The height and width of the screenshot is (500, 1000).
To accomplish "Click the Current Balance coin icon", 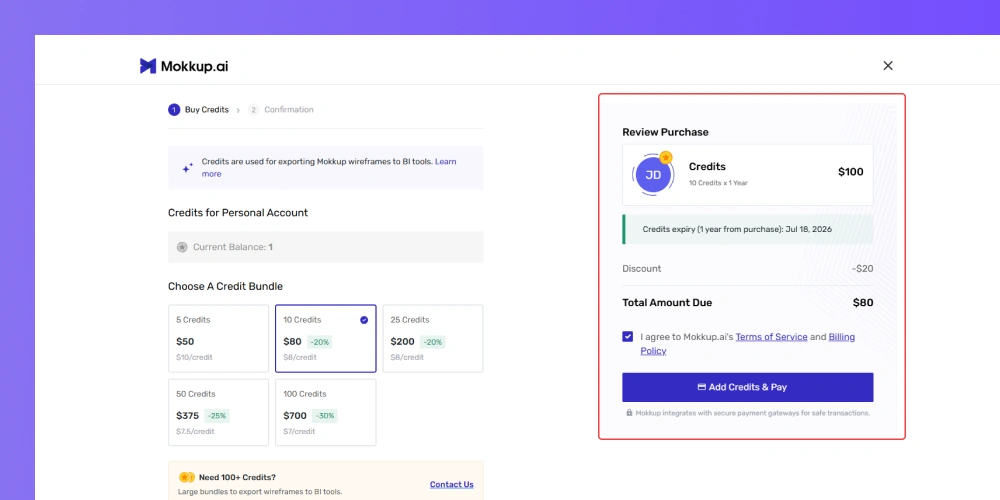I will [x=182, y=247].
